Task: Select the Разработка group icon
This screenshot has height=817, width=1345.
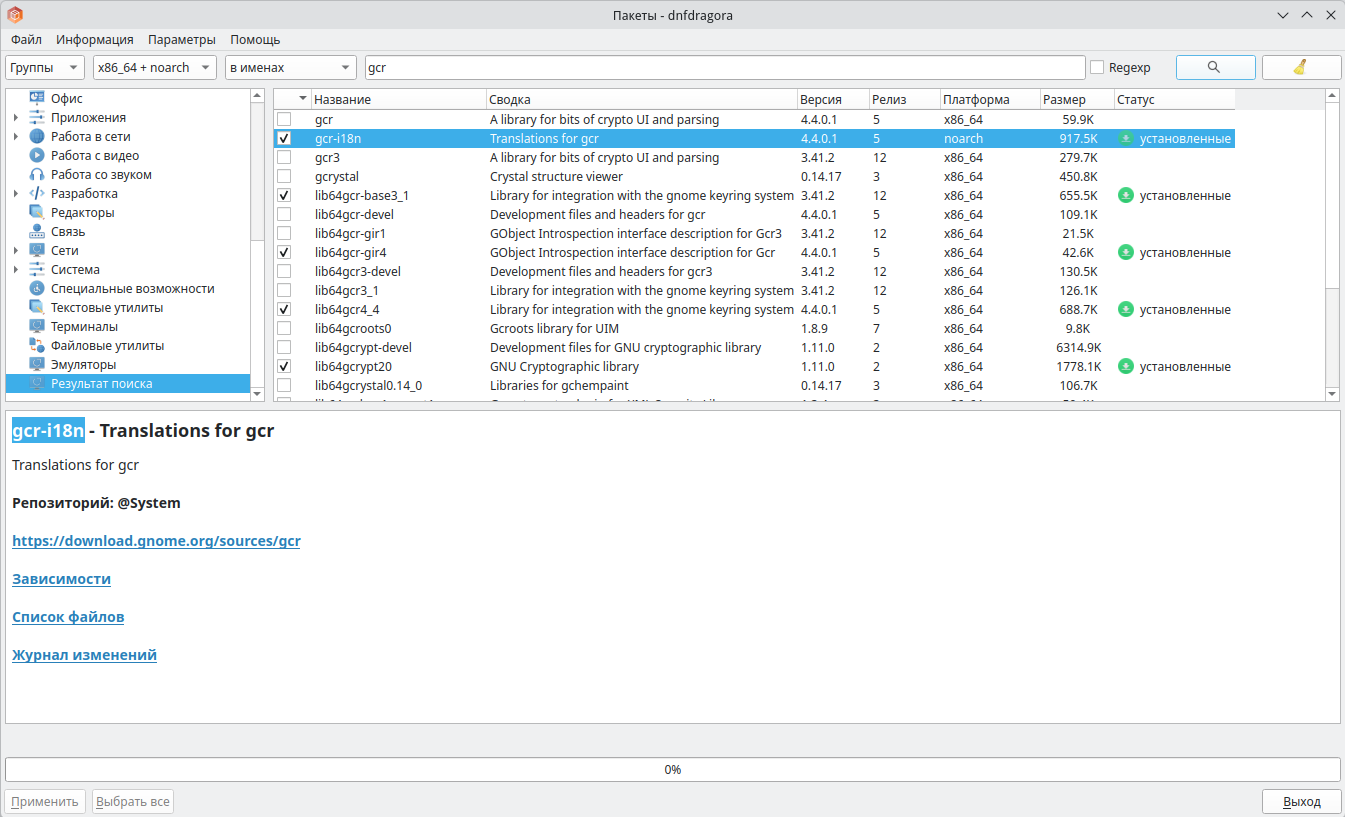Action: coord(37,194)
